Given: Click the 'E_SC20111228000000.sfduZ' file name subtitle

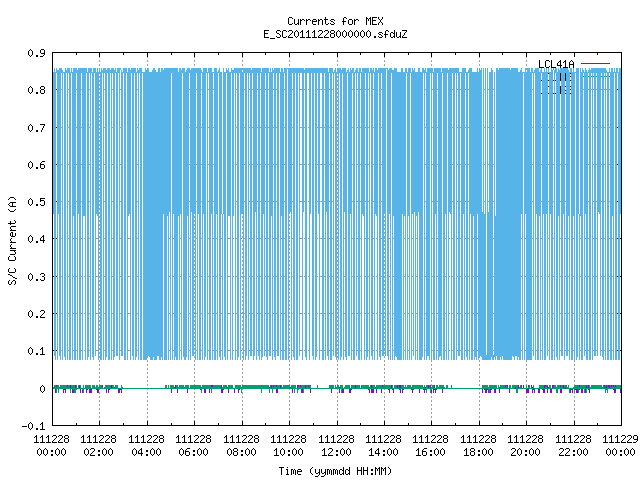Looking at the screenshot, I should [x=335, y=34].
